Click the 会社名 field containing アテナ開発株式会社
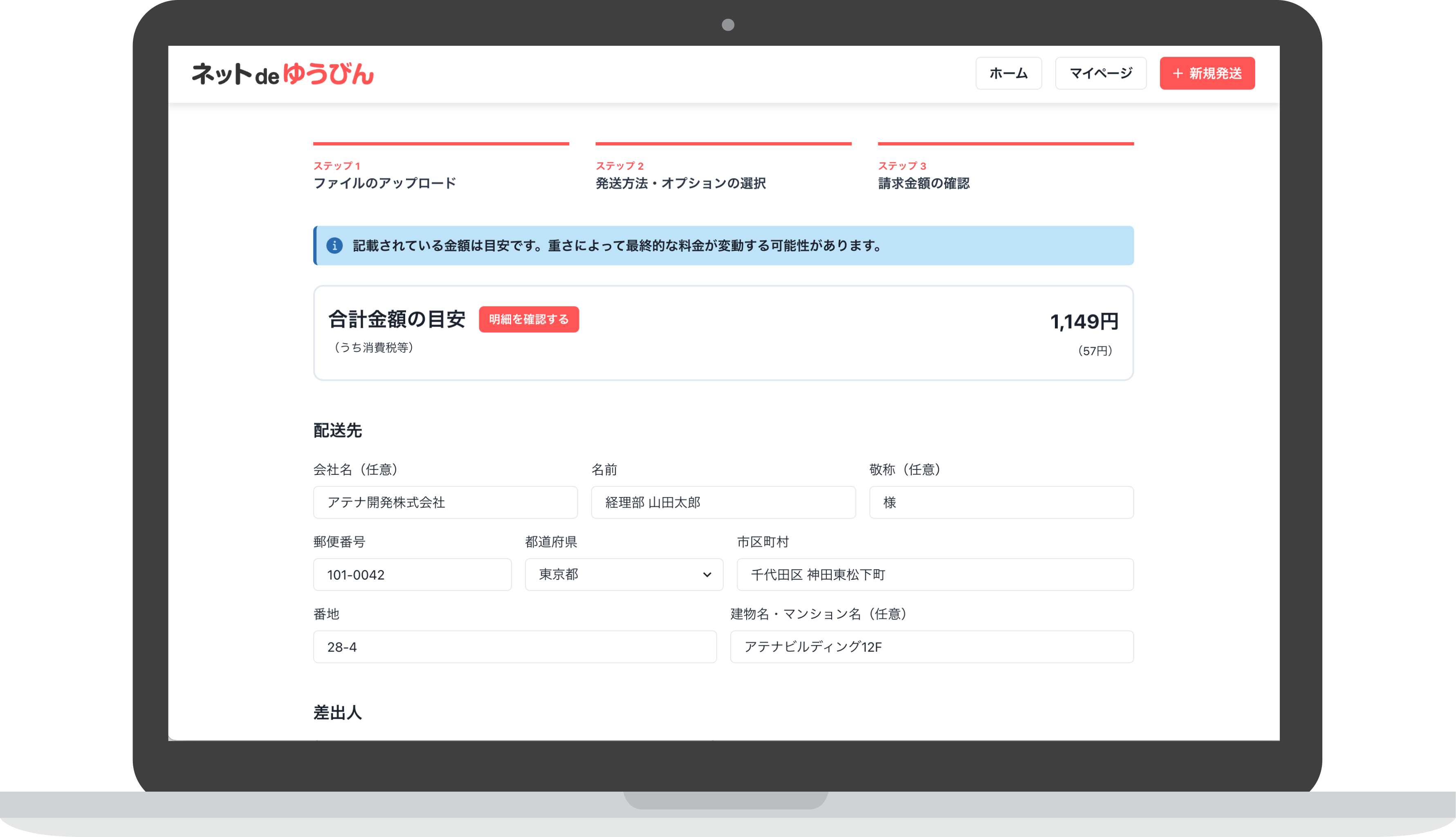 click(x=444, y=502)
